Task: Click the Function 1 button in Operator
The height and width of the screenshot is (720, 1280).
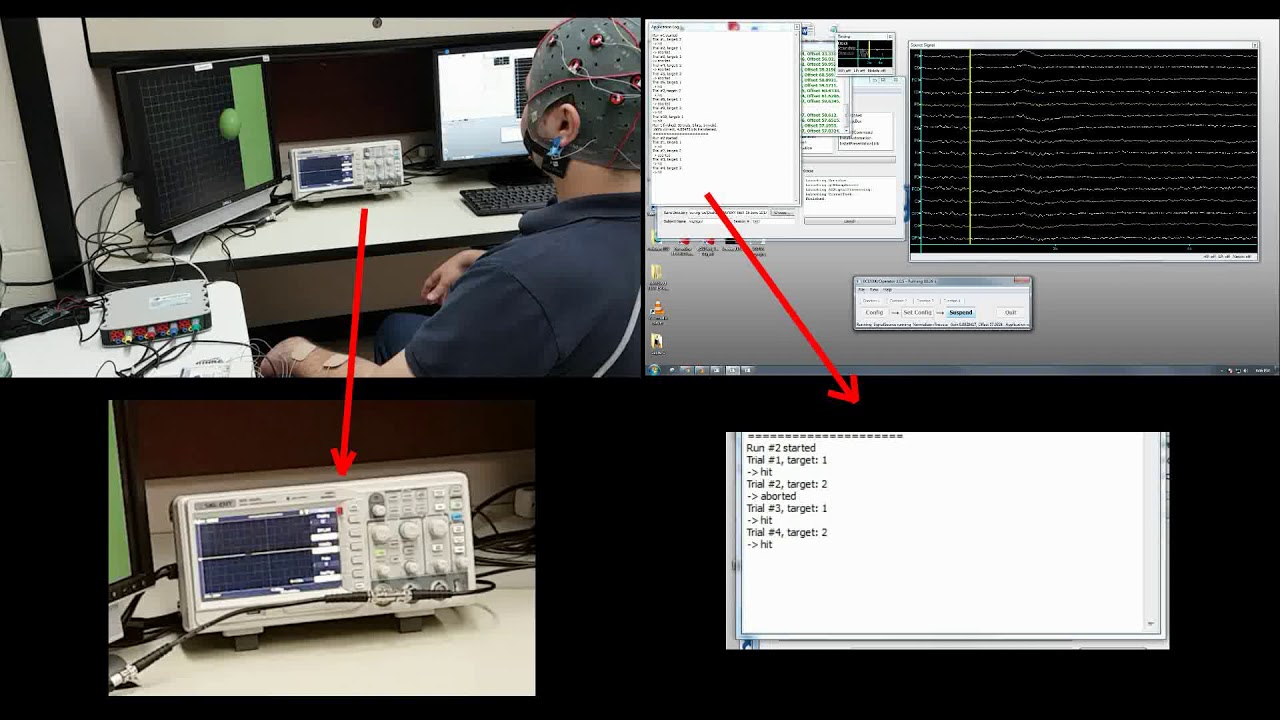Action: 871,300
